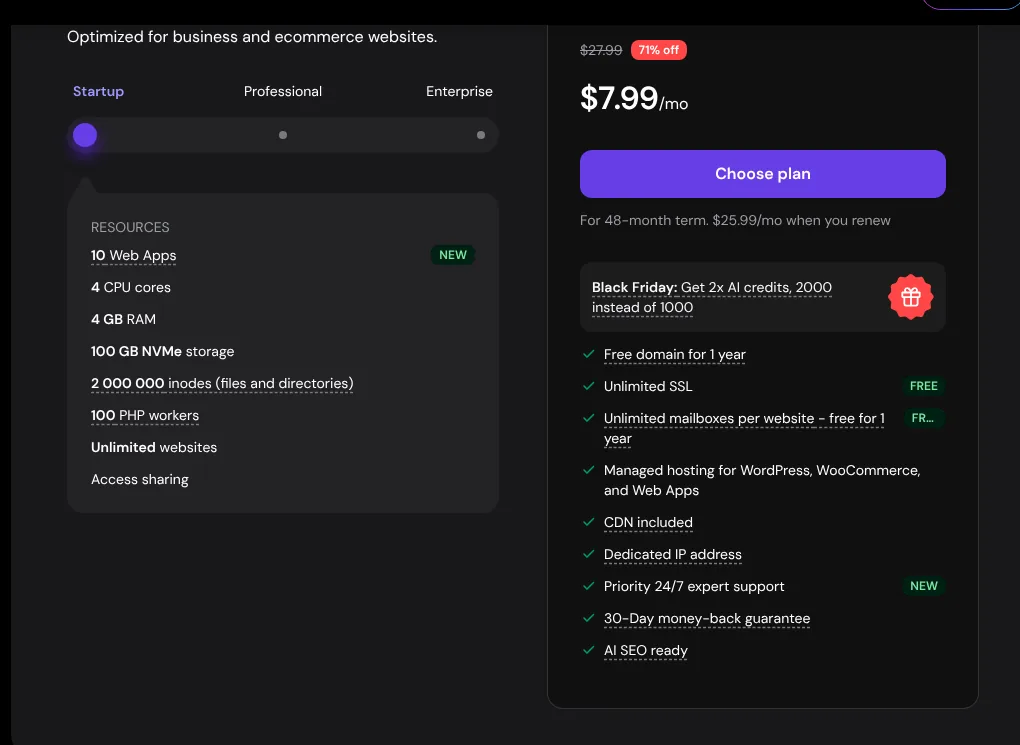The height and width of the screenshot is (745, 1020).
Task: Click the Access sharing text
Action: coord(140,480)
